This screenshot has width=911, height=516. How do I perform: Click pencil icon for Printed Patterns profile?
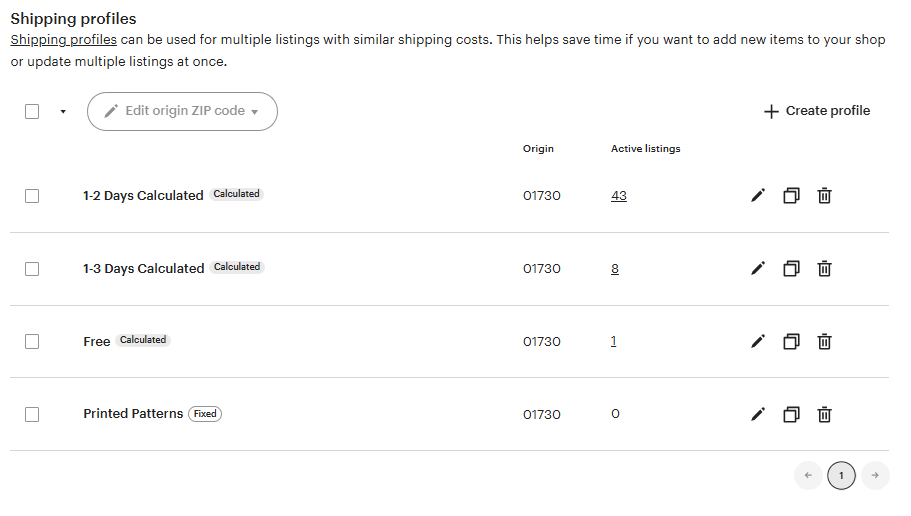coord(758,414)
